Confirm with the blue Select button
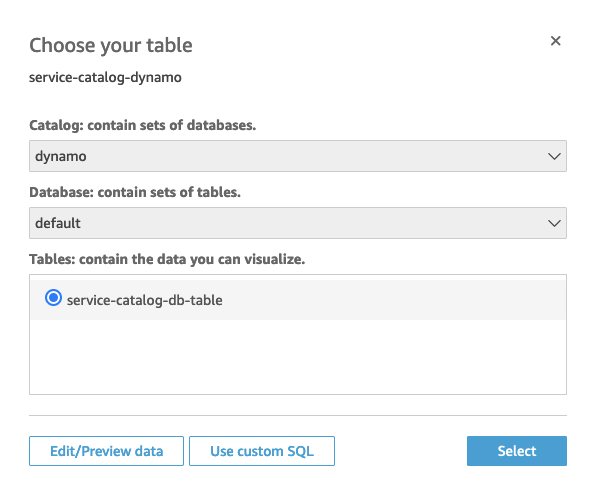596x491 pixels. (517, 451)
